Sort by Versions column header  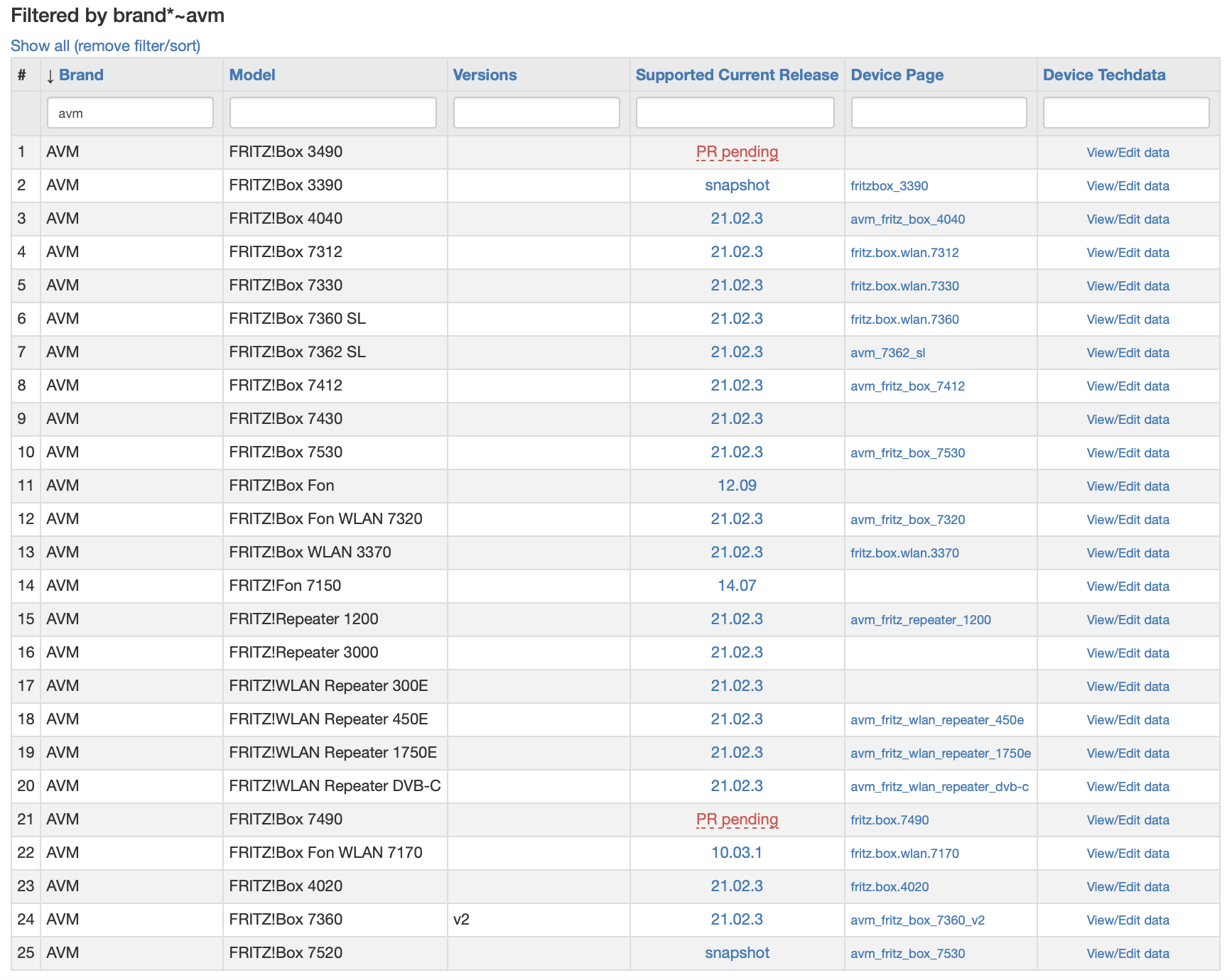pyautogui.click(x=485, y=75)
